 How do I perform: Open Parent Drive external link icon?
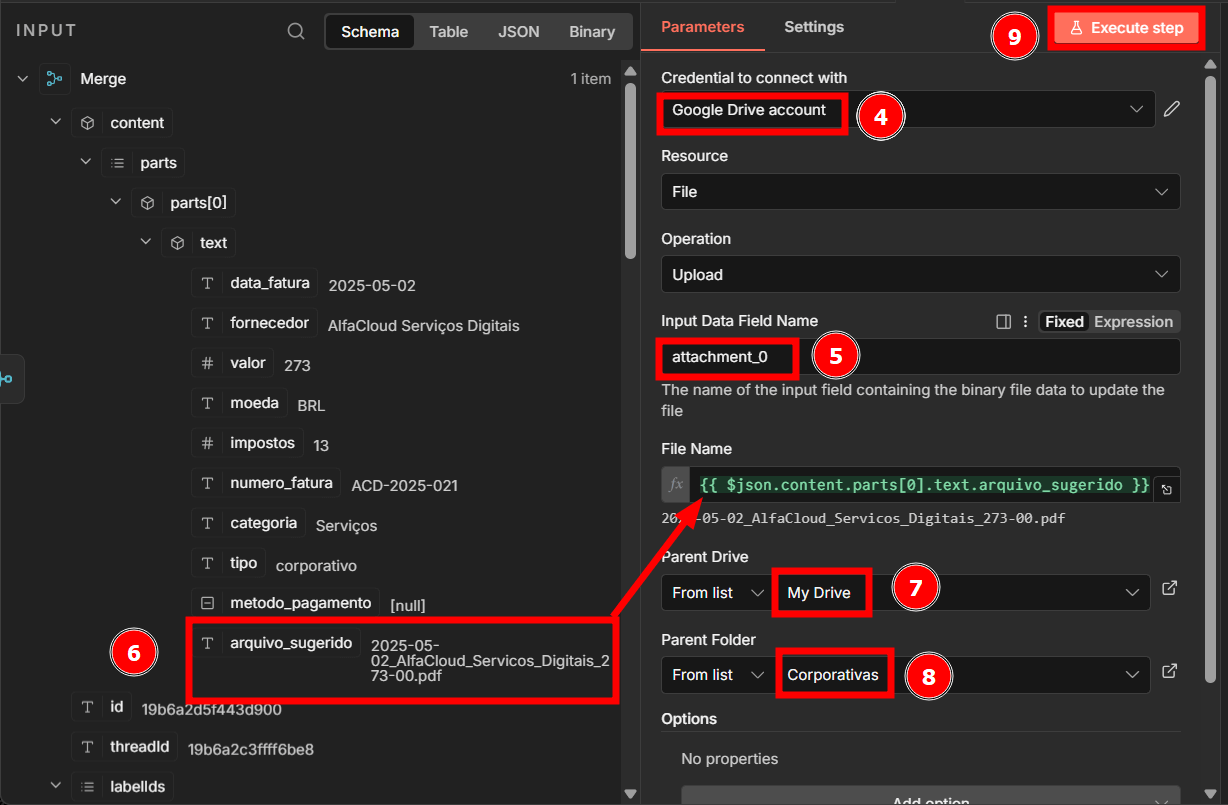[1169, 589]
